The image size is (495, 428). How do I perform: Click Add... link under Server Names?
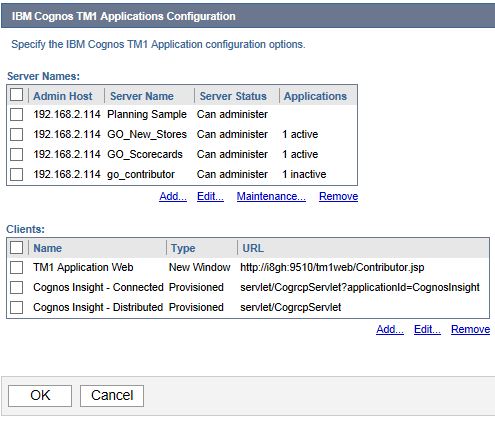click(173, 196)
